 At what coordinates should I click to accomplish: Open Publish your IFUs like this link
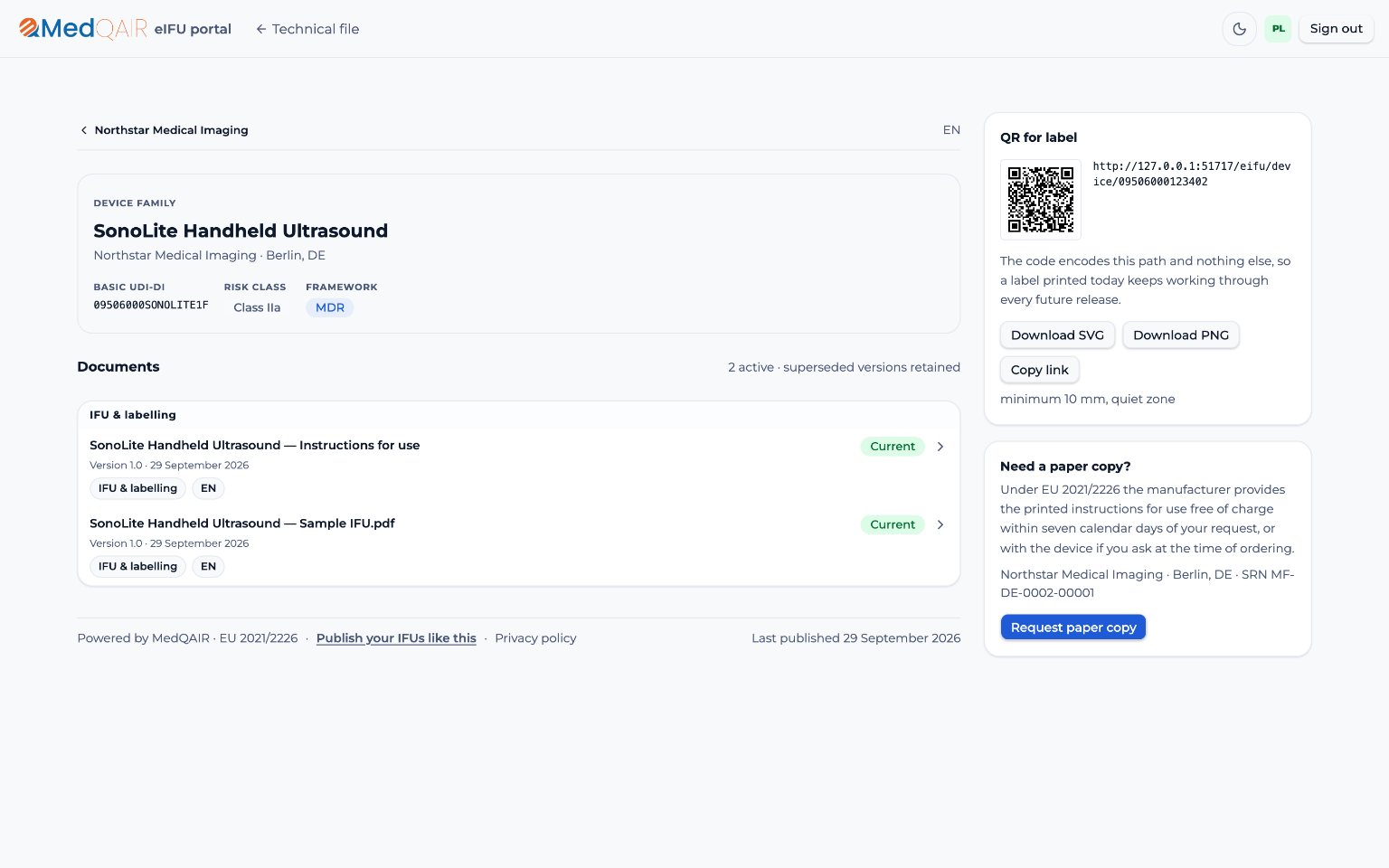pos(396,638)
